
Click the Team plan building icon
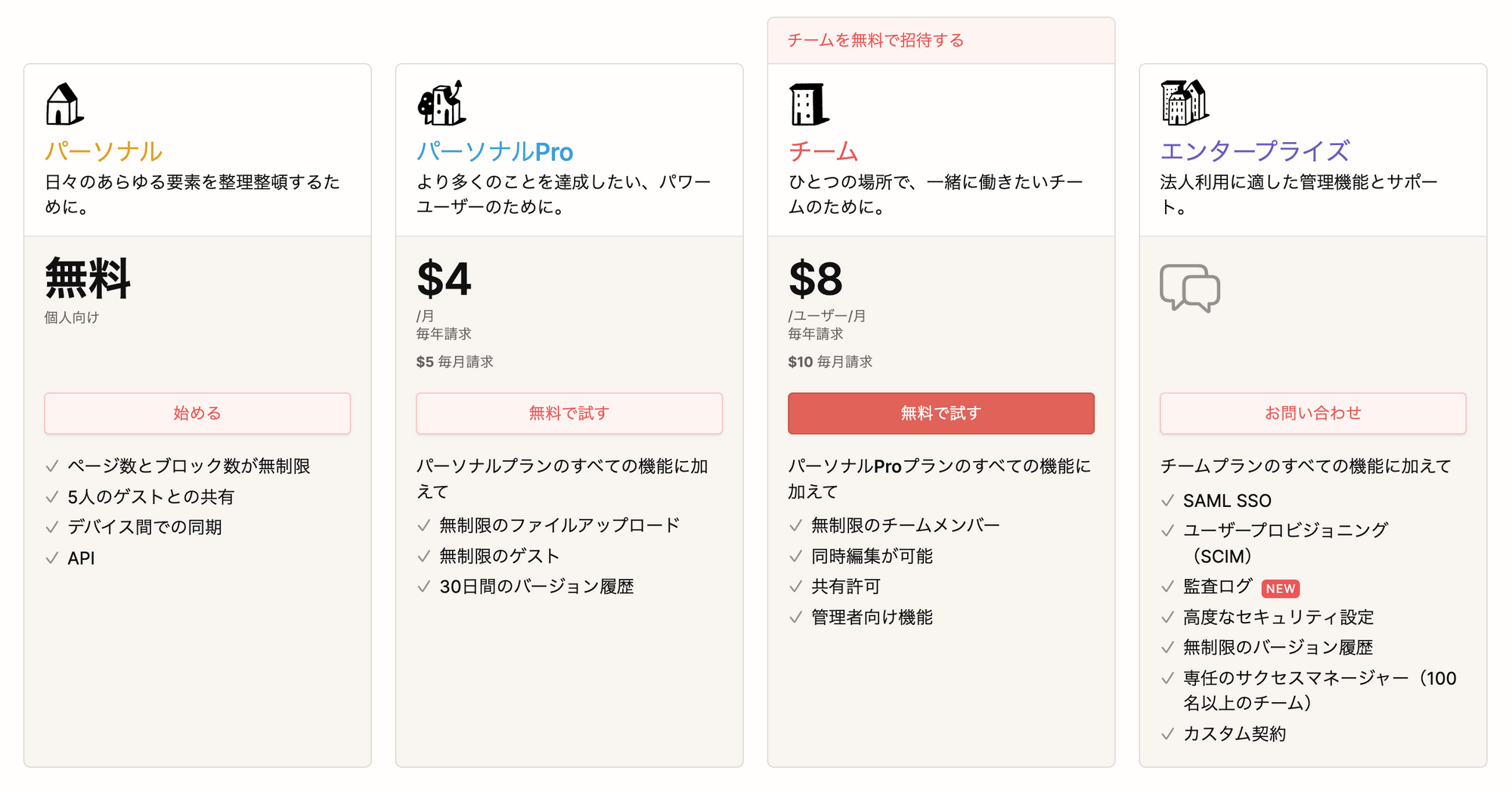(x=808, y=104)
